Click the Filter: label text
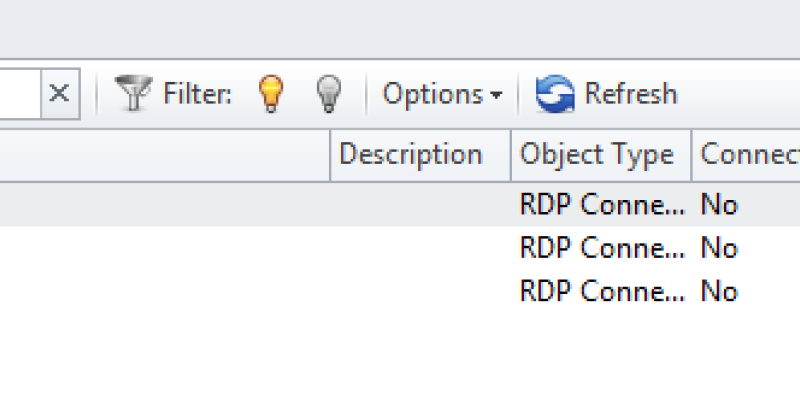Screen dimensions: 800x400 [x=197, y=94]
